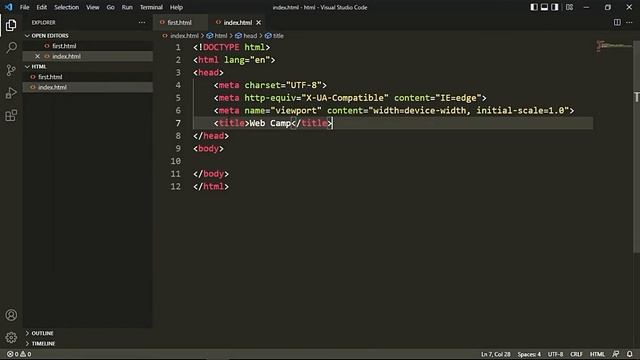Image resolution: width=640 pixels, height=360 pixels.
Task: Click title element in breadcrumb
Action: coord(278,36)
